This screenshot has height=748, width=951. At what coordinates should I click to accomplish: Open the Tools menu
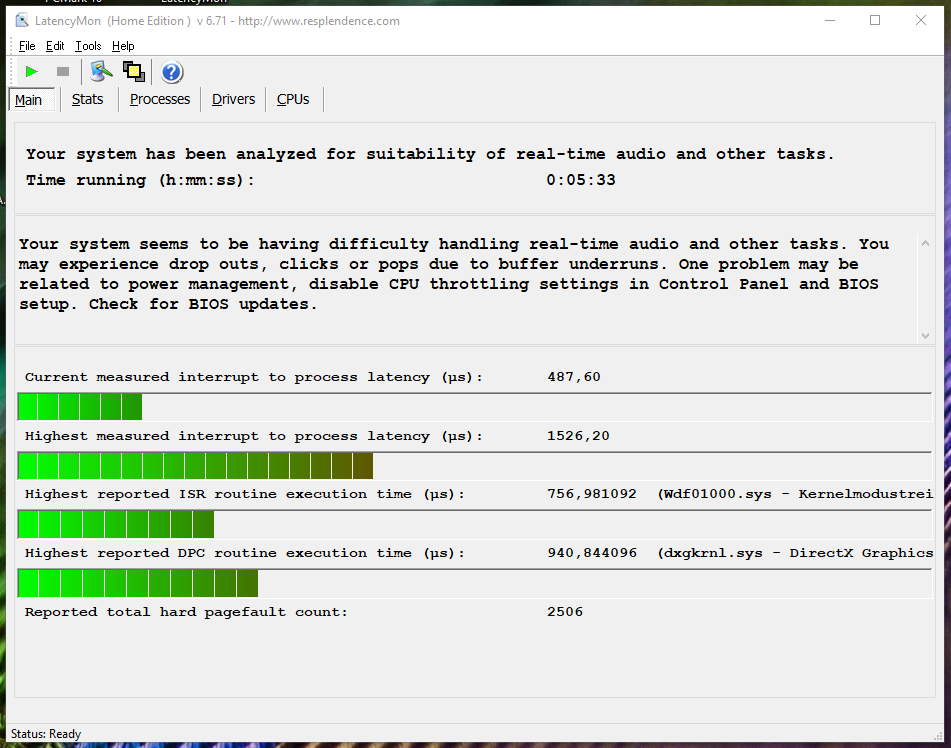tap(88, 46)
